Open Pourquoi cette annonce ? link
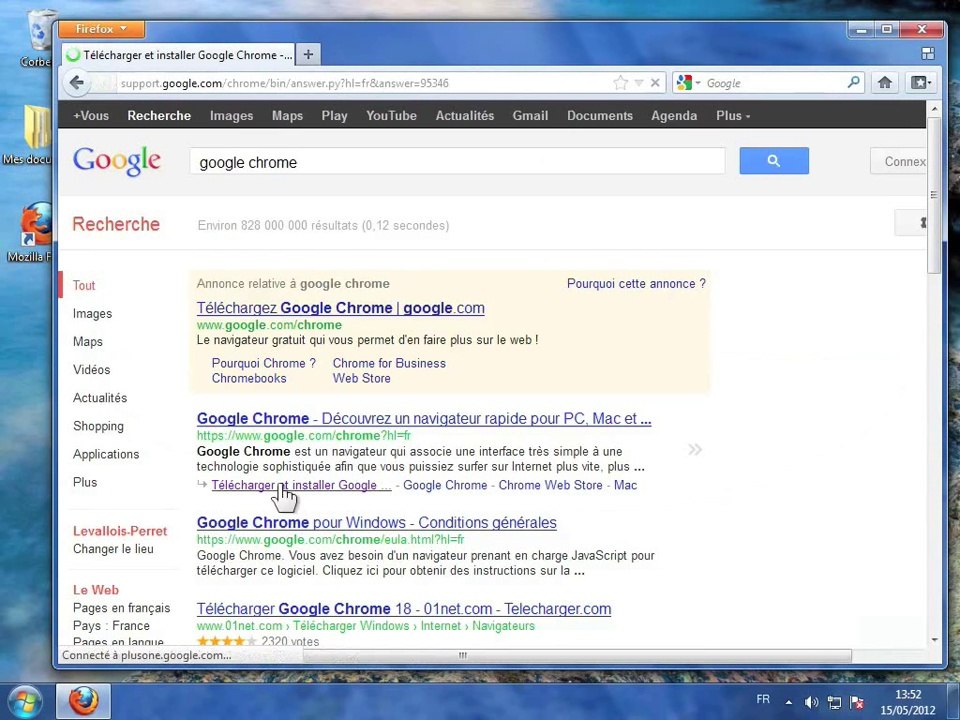The image size is (960, 720). (636, 283)
